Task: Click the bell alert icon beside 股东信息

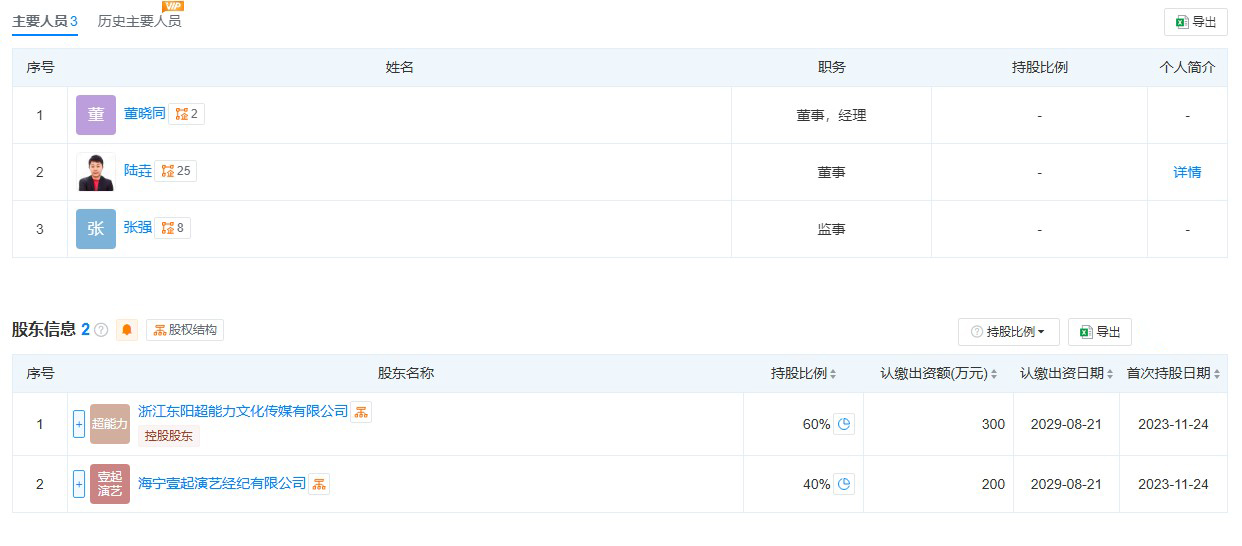Action: pyautogui.click(x=127, y=330)
